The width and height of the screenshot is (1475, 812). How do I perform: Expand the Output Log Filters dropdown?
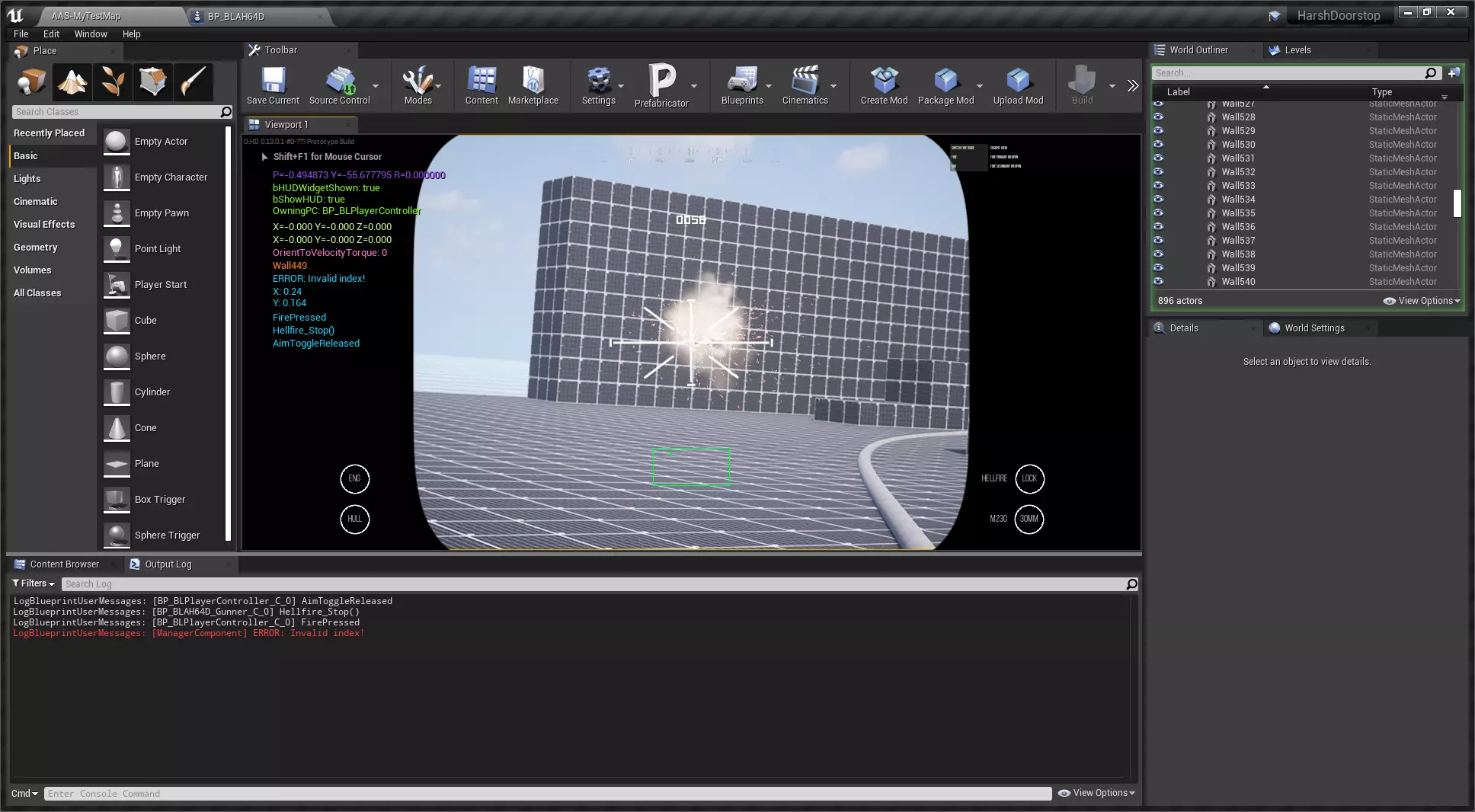(34, 583)
